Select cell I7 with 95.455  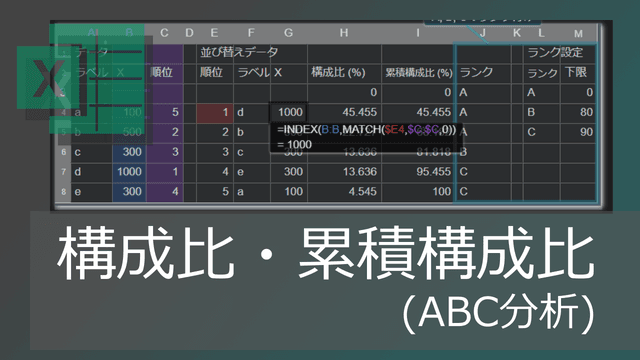(418, 172)
